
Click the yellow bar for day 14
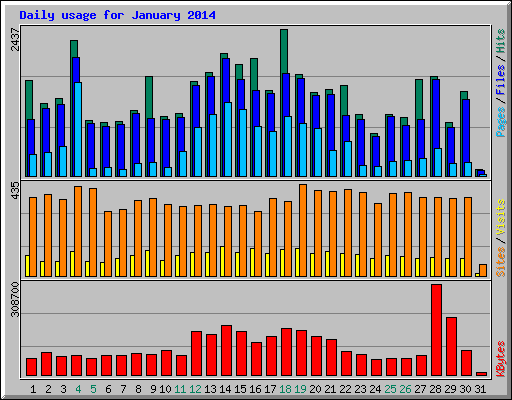222,262
